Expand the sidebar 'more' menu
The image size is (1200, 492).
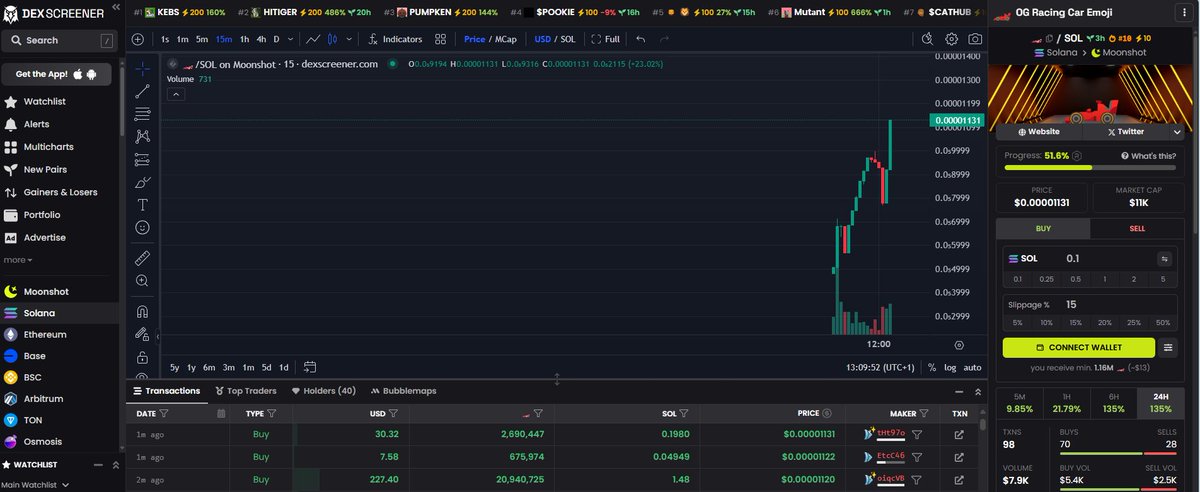click(x=17, y=260)
